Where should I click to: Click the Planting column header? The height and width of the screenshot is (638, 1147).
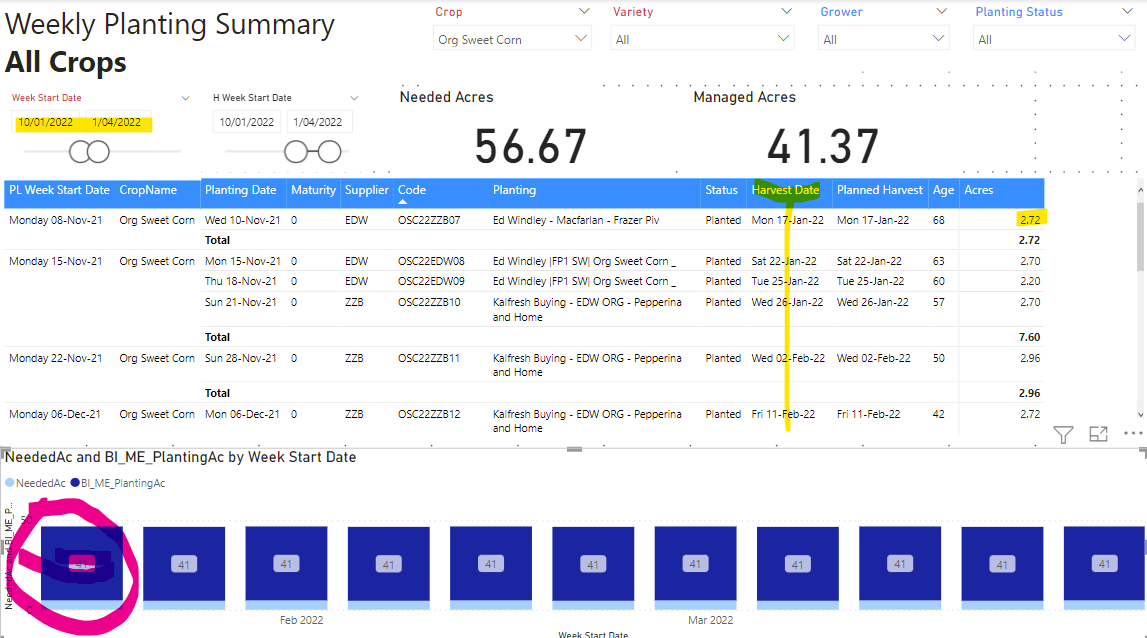(514, 190)
